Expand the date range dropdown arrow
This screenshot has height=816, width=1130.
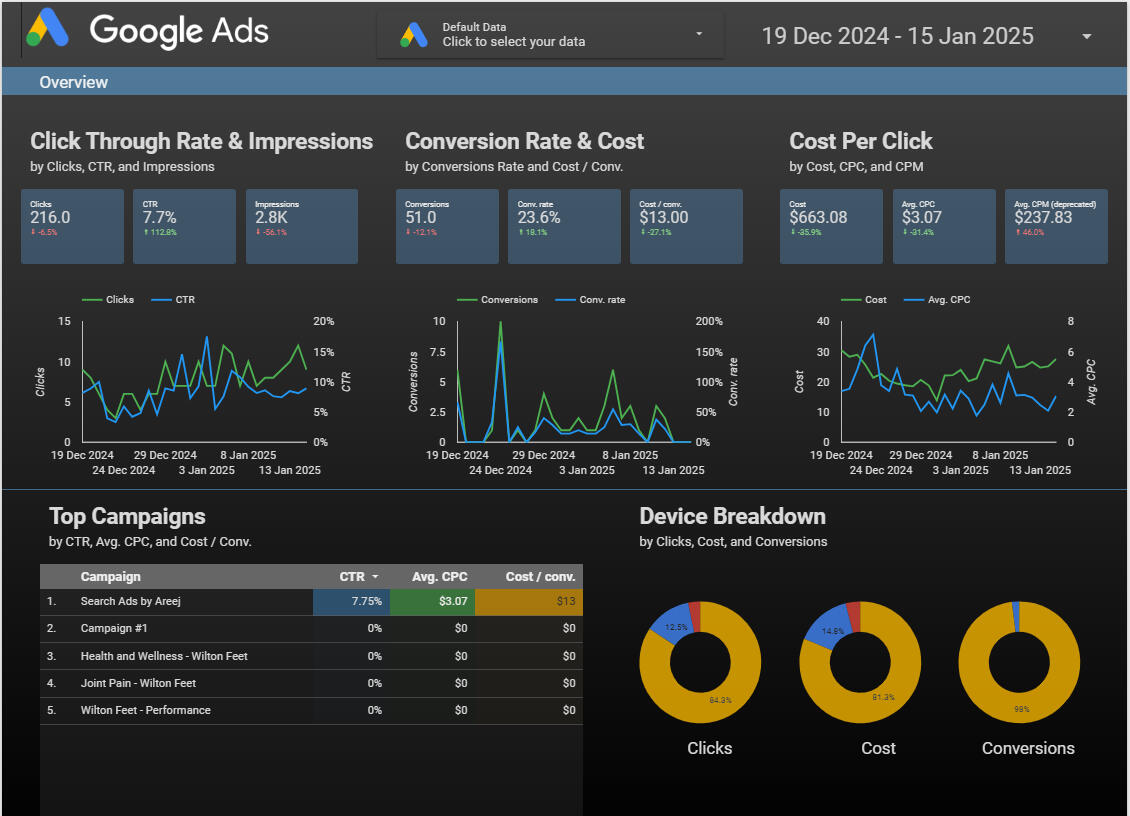1086,36
